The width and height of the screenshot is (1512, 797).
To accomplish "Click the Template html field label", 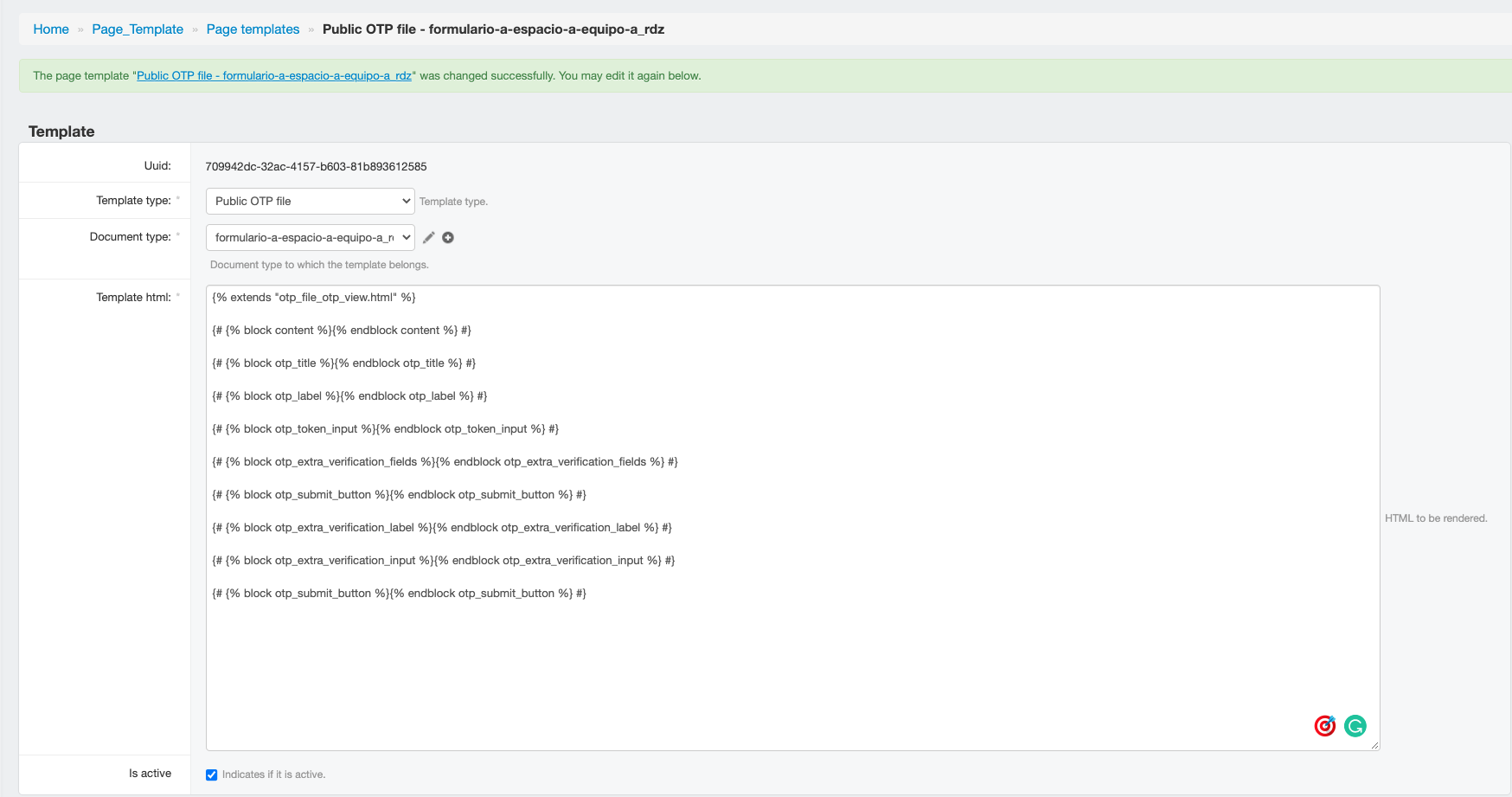I will (133, 298).
